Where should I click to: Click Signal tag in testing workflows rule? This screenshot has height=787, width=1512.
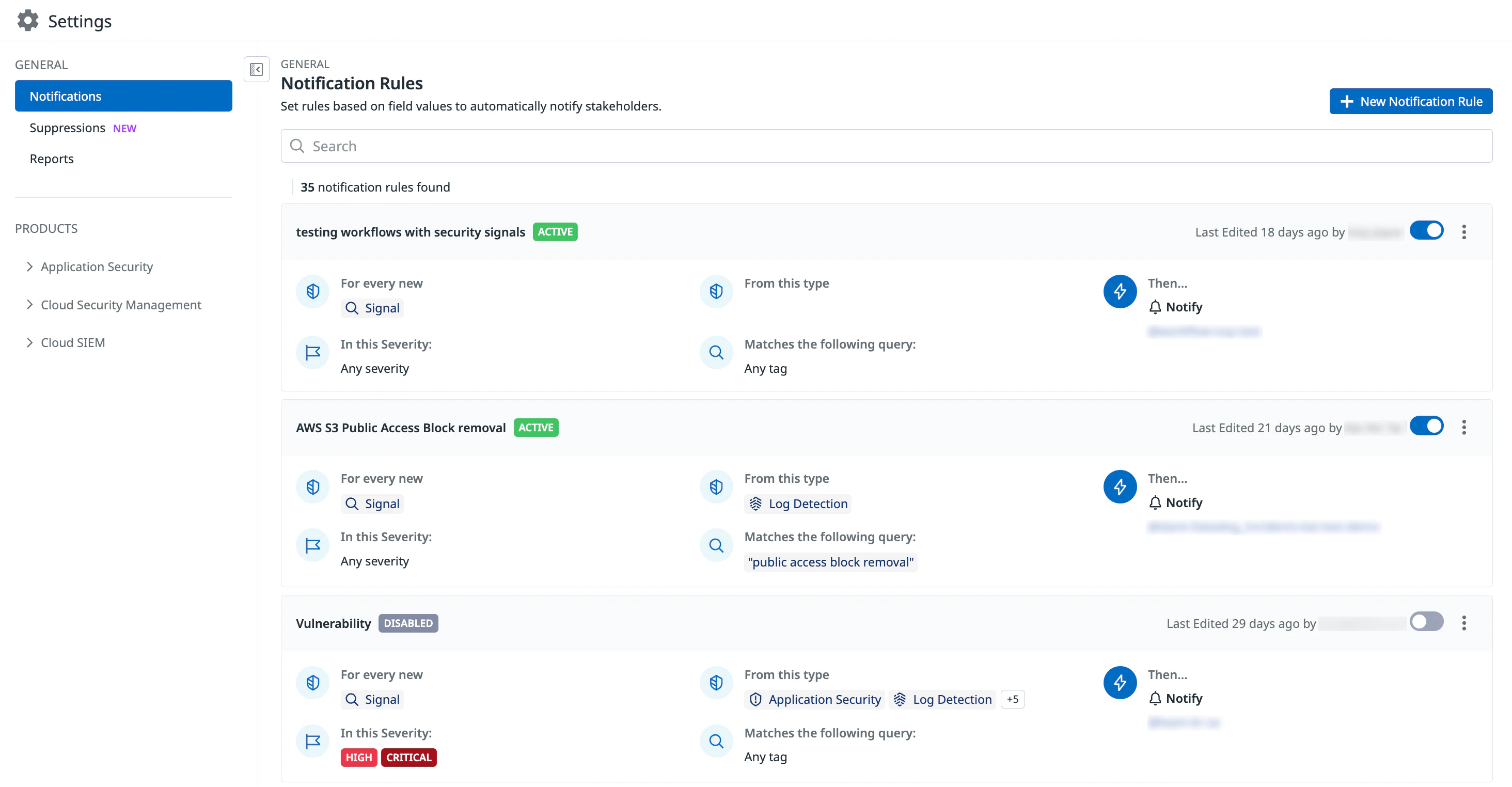click(372, 308)
